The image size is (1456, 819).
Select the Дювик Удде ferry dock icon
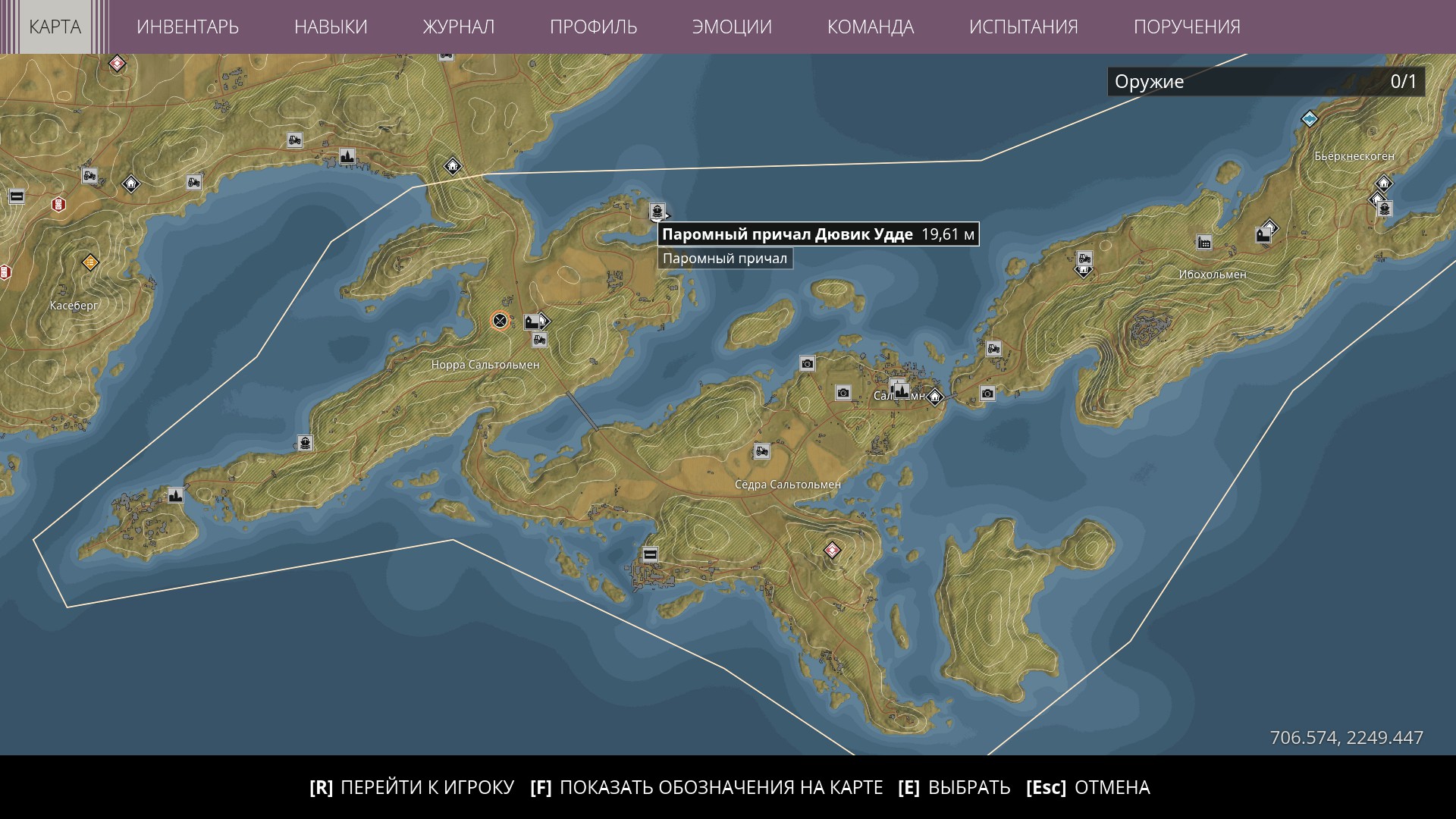click(x=657, y=210)
